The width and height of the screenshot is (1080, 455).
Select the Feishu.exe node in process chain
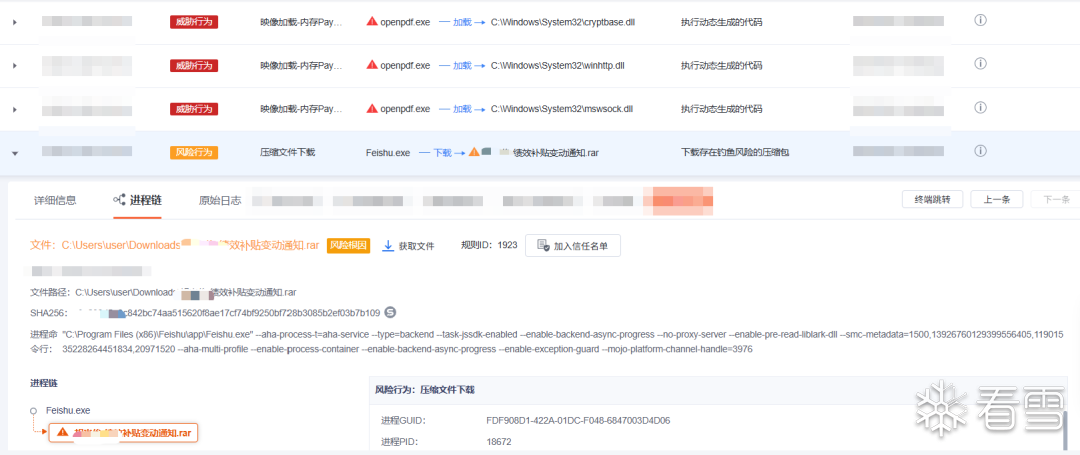pos(68,410)
